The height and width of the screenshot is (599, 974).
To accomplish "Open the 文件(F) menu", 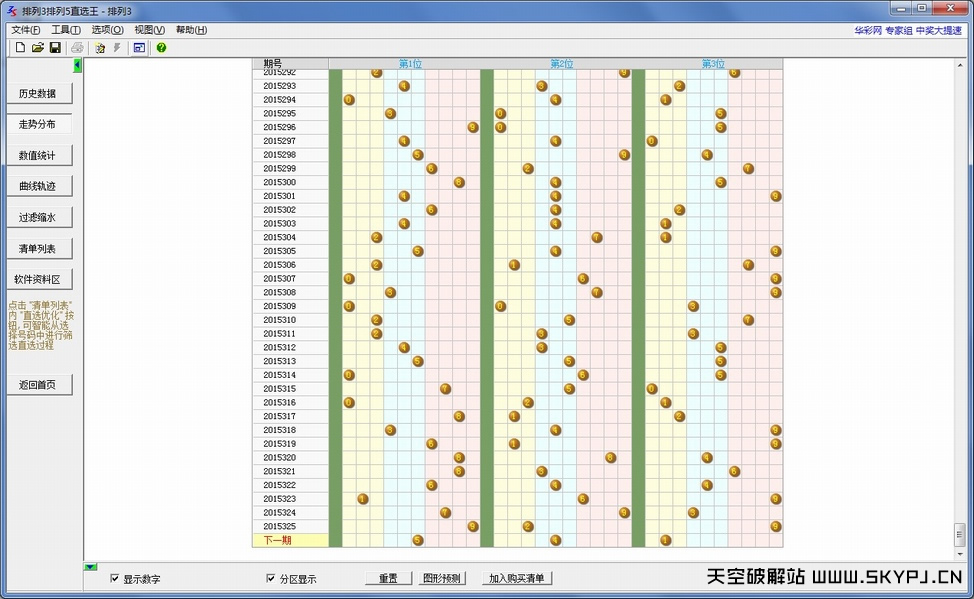I will 26,30.
